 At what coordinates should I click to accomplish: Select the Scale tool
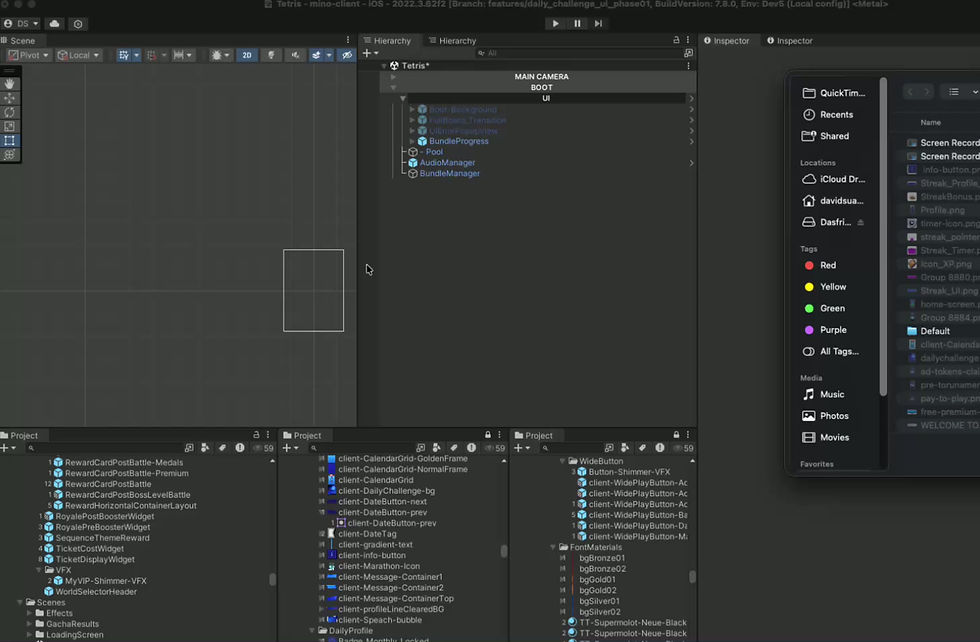9,127
